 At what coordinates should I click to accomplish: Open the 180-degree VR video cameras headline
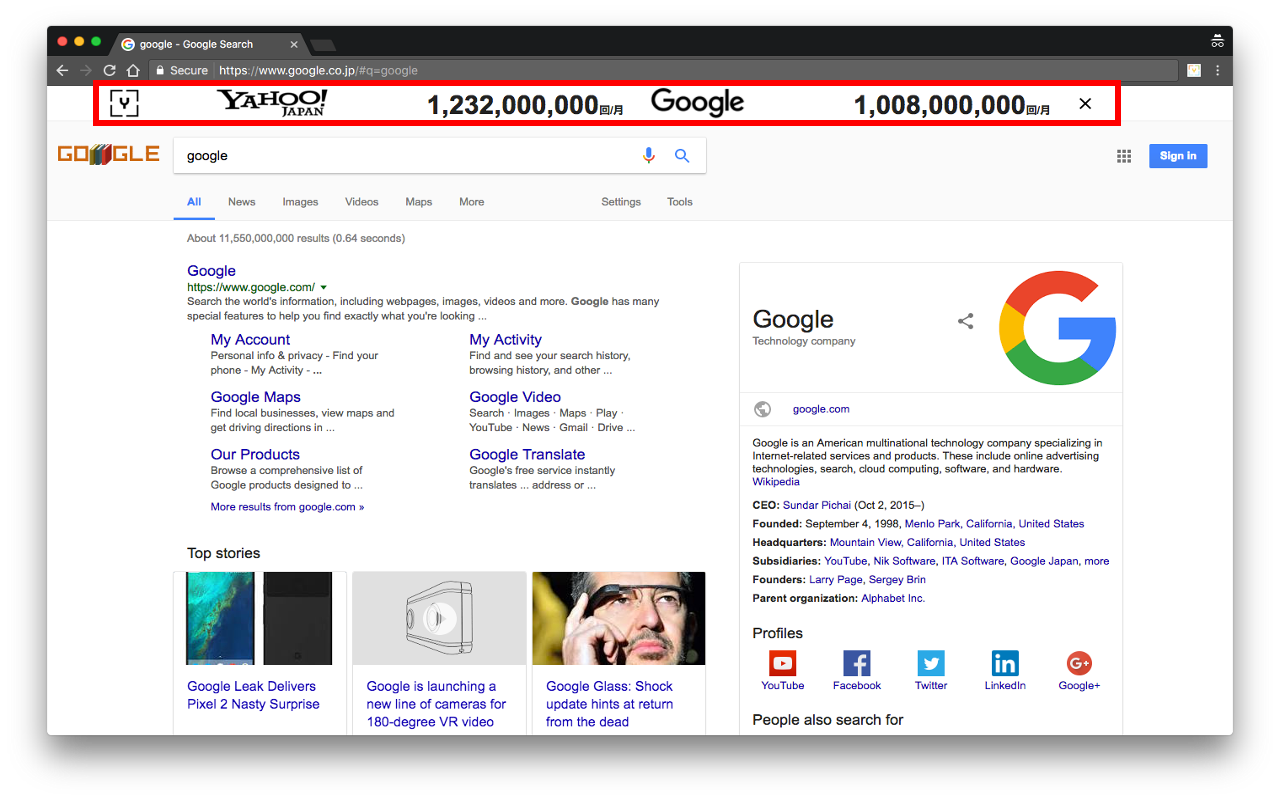436,704
